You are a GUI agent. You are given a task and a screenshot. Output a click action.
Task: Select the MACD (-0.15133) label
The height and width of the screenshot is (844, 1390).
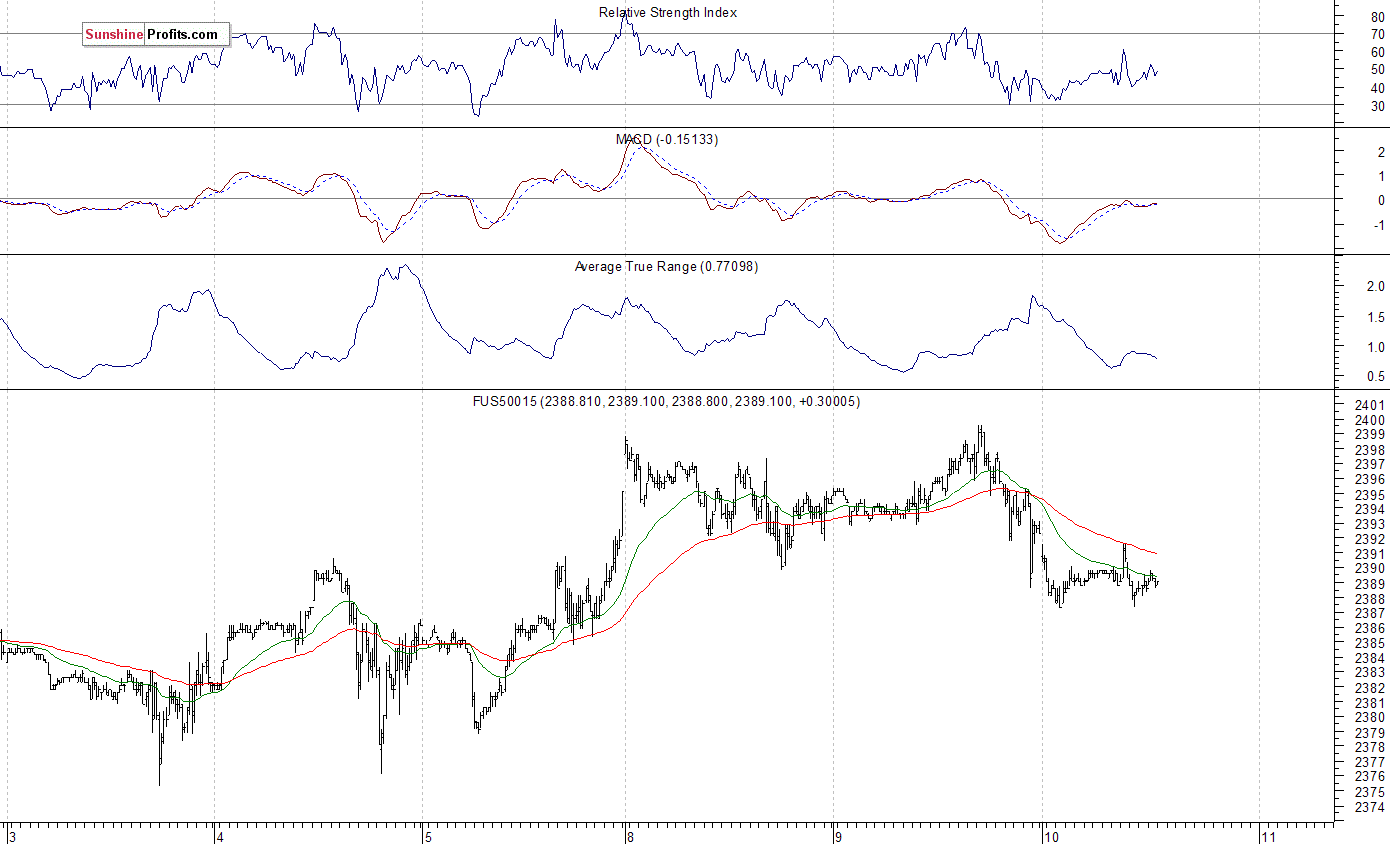667,139
